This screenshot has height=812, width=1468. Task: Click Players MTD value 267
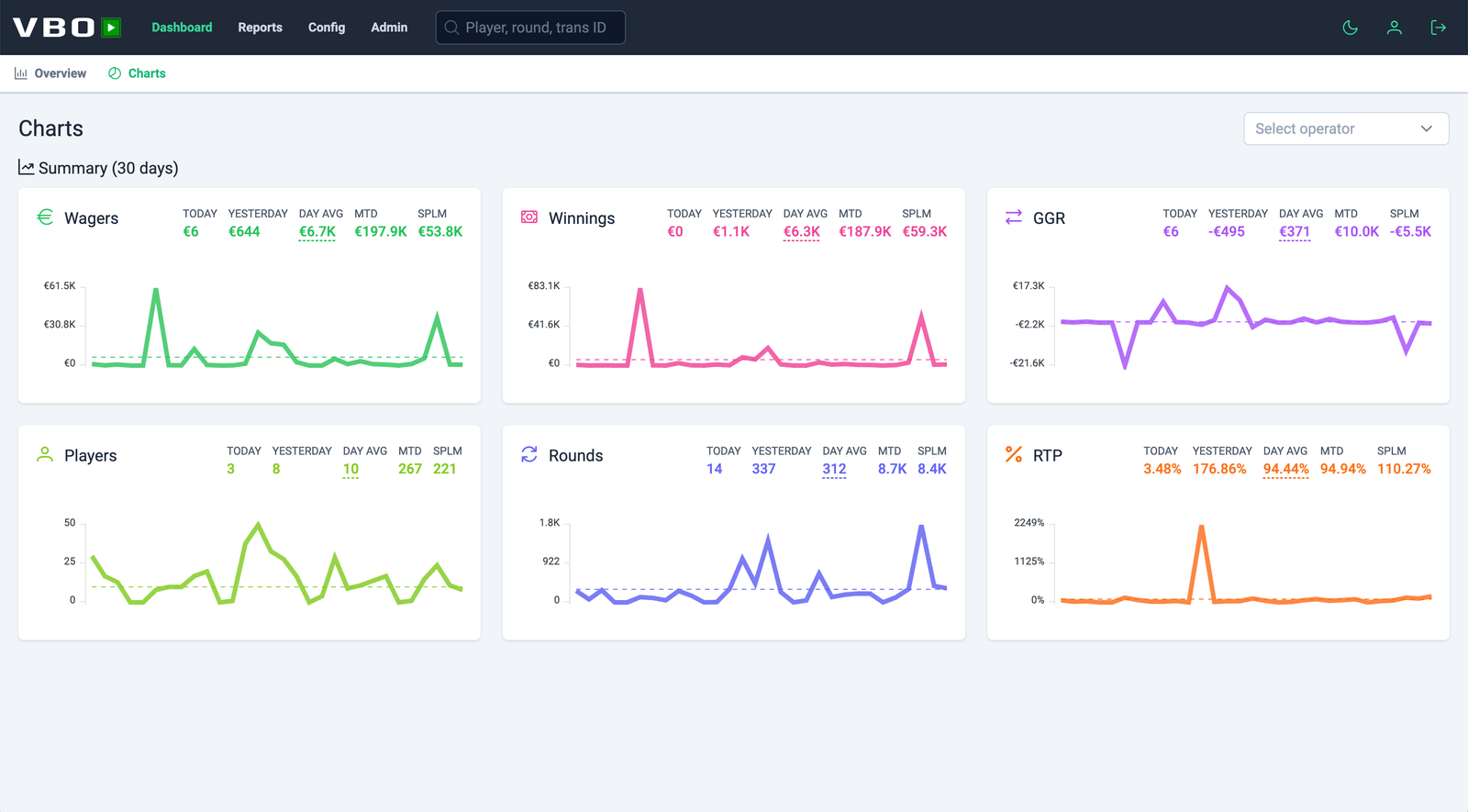[410, 470]
